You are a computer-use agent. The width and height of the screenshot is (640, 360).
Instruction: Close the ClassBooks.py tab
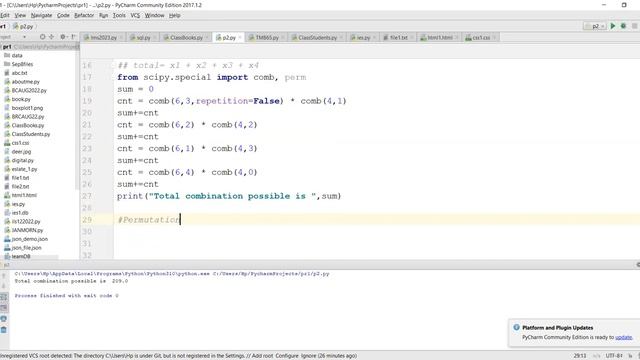pyautogui.click(x=207, y=38)
